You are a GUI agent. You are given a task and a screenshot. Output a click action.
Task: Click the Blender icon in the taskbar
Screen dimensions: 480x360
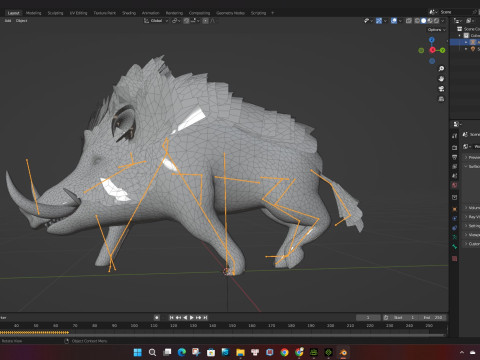[343, 352]
